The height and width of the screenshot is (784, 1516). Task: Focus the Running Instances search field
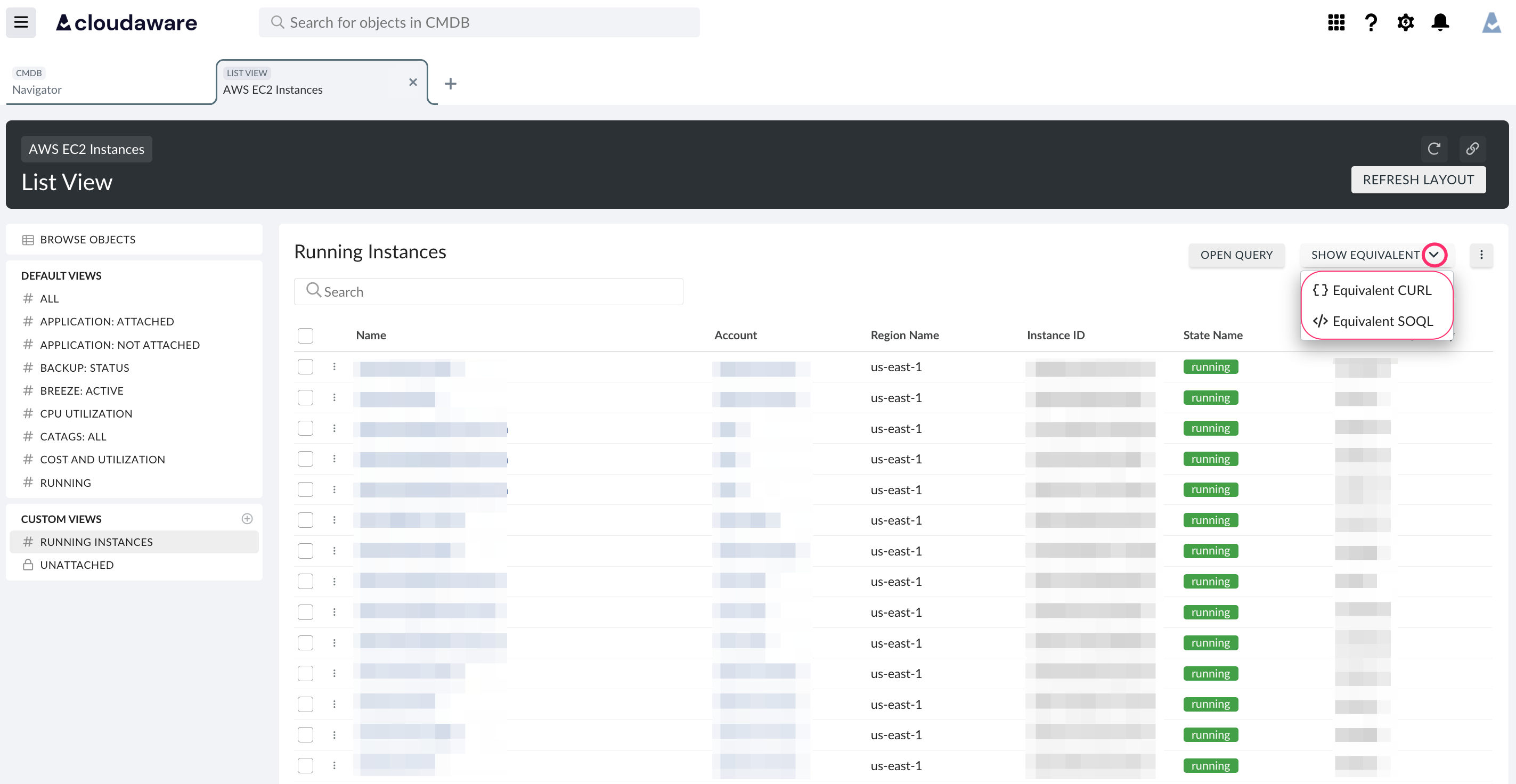pos(488,291)
